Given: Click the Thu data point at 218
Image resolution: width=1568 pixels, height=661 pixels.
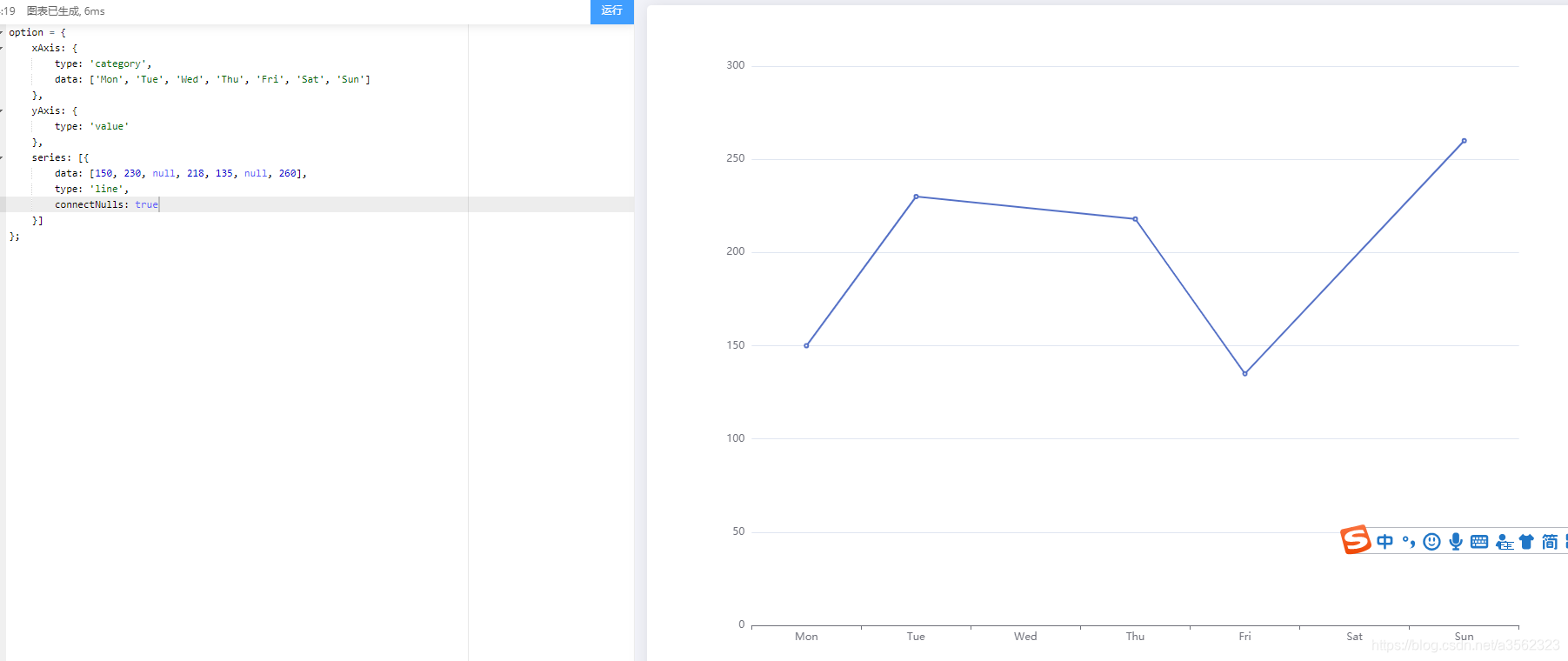Looking at the screenshot, I should pyautogui.click(x=1135, y=219).
